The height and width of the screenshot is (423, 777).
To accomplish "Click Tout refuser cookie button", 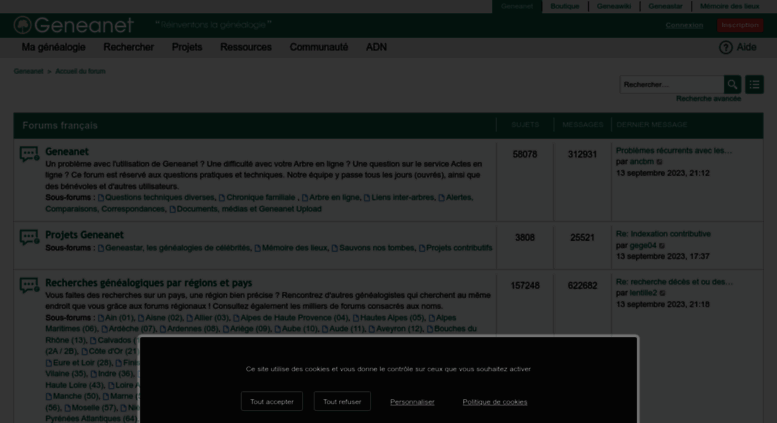I will (342, 402).
